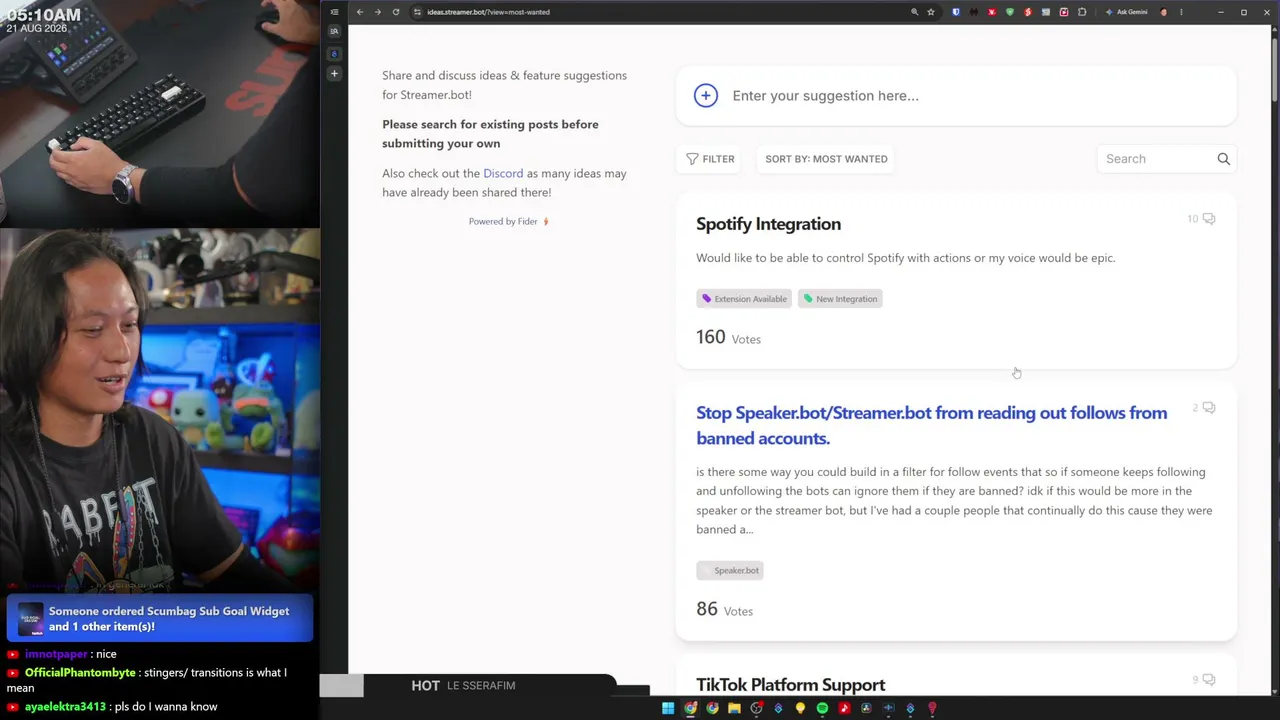
Task: Open the browser Extensions puzzle icon
Action: (1082, 12)
